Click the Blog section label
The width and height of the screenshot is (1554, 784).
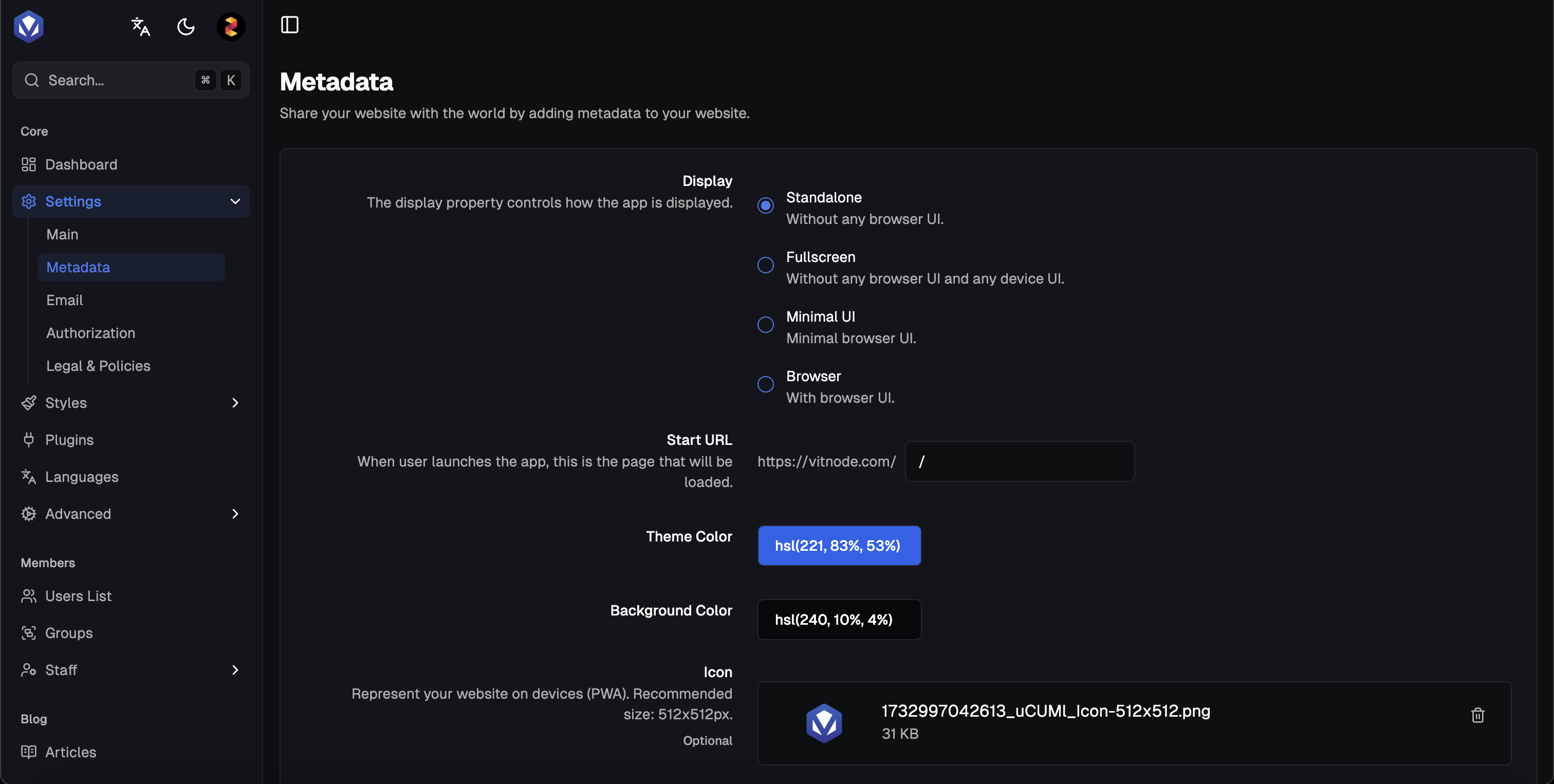34,719
